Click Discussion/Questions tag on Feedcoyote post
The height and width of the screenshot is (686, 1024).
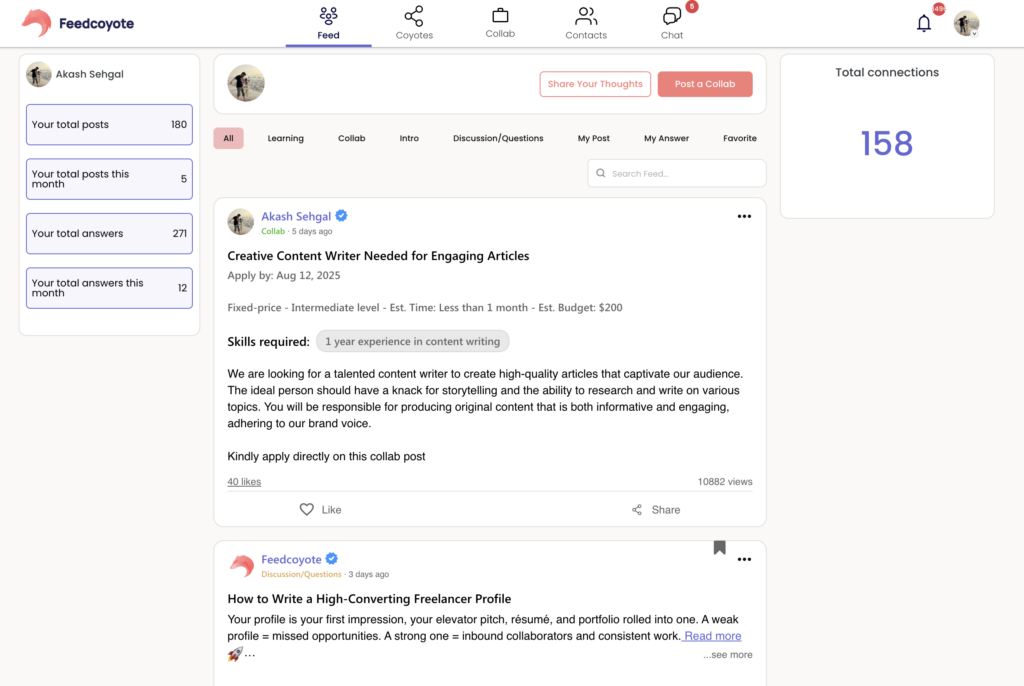(x=301, y=574)
